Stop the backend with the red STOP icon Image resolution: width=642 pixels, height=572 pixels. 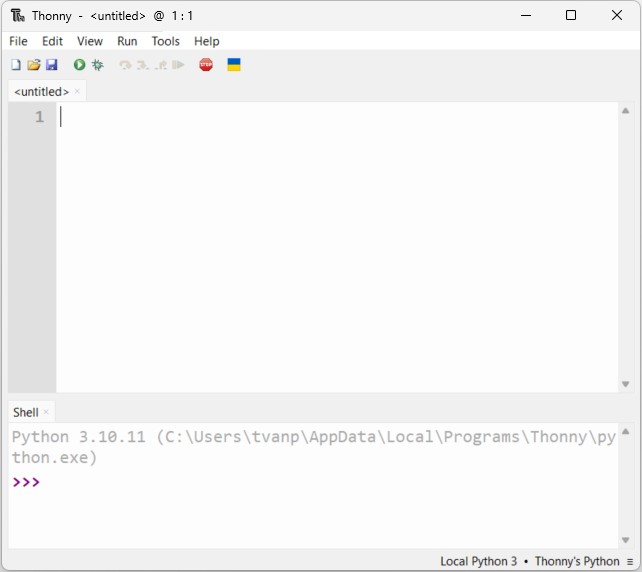point(206,65)
